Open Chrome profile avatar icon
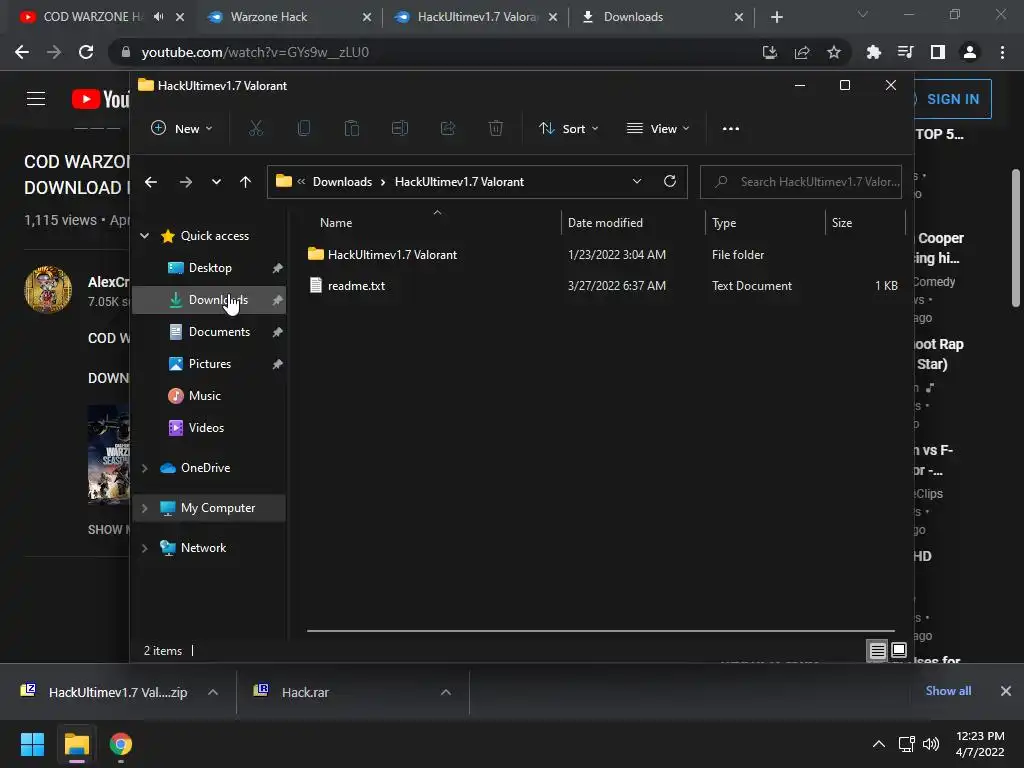The height and width of the screenshot is (768, 1024). [970, 52]
